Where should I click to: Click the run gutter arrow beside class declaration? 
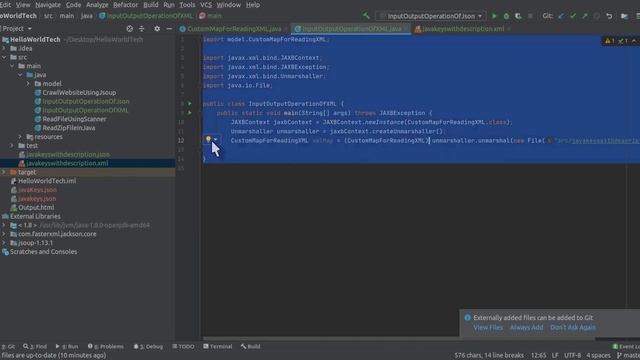tap(190, 104)
